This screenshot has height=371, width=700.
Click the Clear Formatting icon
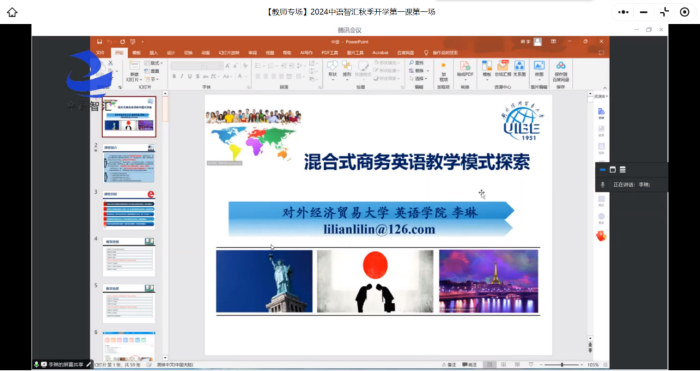click(x=245, y=66)
